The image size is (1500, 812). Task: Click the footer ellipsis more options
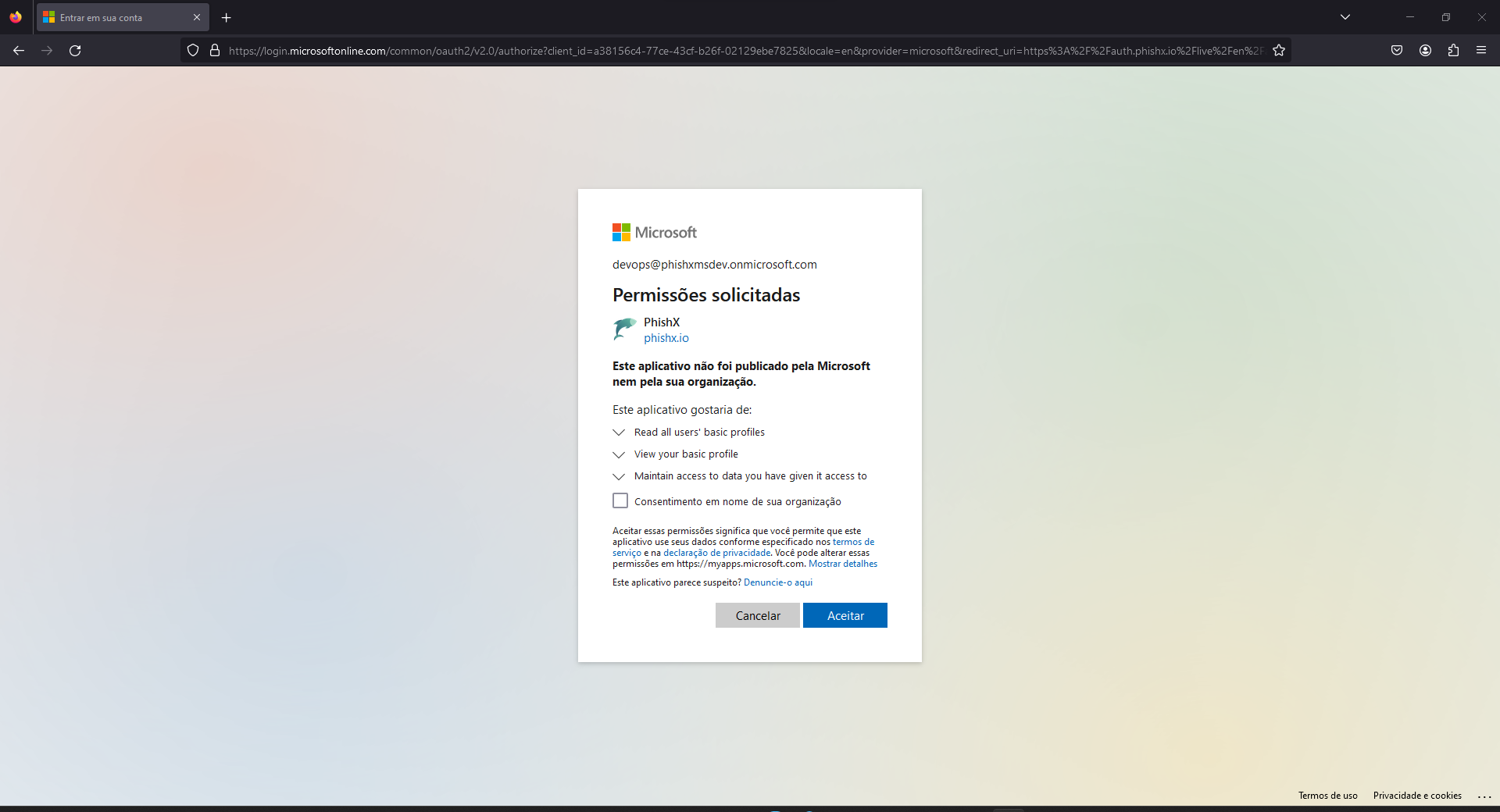[1484, 796]
